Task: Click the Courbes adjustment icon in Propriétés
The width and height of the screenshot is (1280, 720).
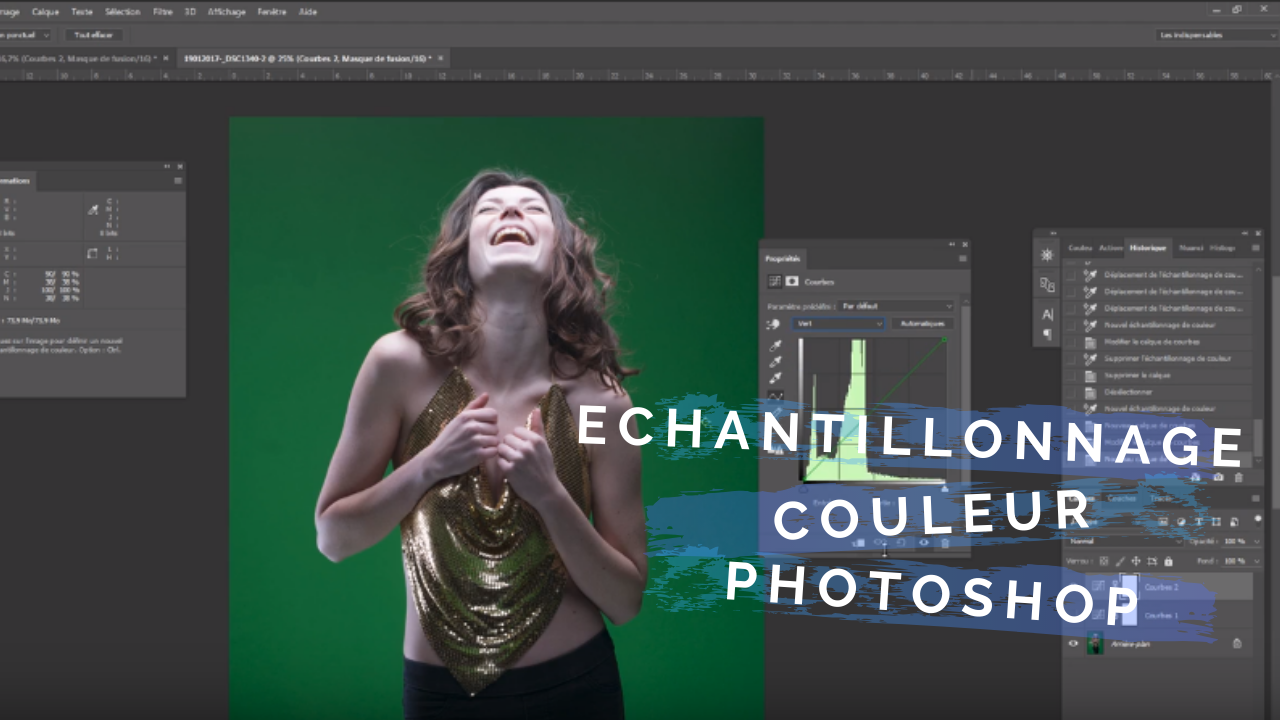Action: [x=774, y=282]
